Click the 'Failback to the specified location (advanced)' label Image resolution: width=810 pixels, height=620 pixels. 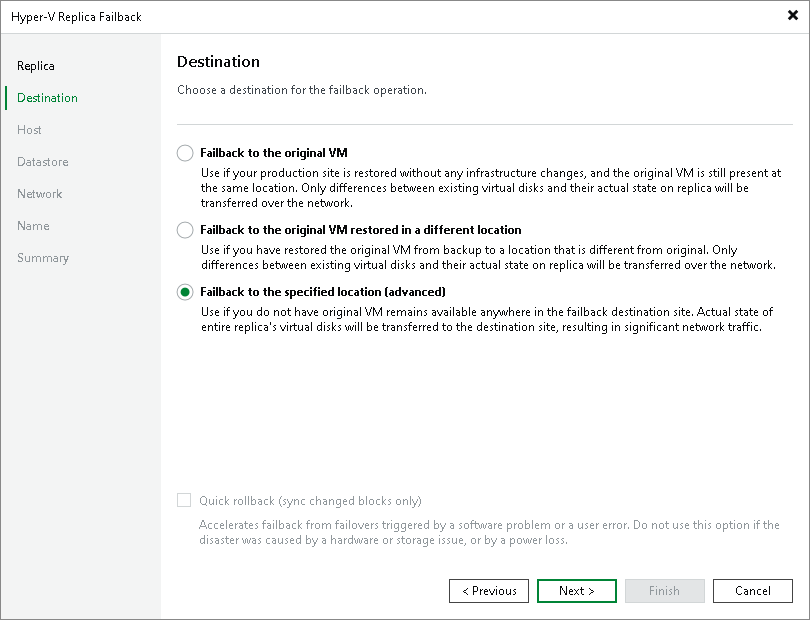(323, 292)
